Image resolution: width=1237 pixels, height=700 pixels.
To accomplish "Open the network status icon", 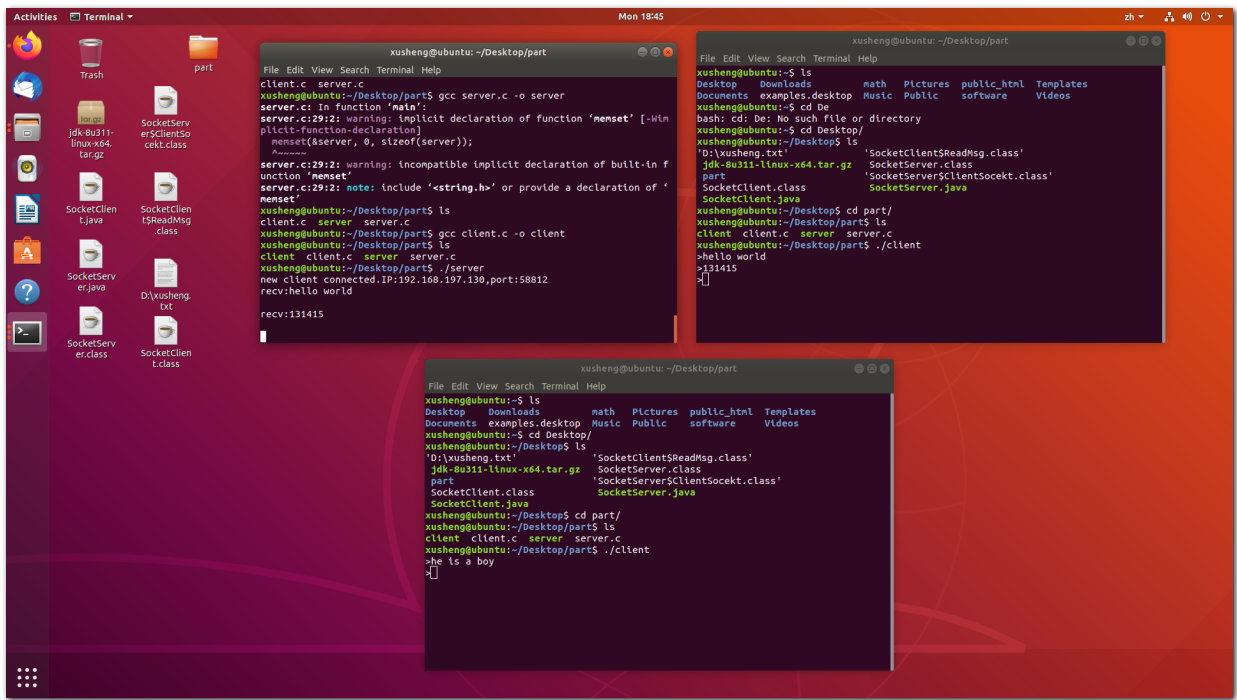I will coord(1168,16).
